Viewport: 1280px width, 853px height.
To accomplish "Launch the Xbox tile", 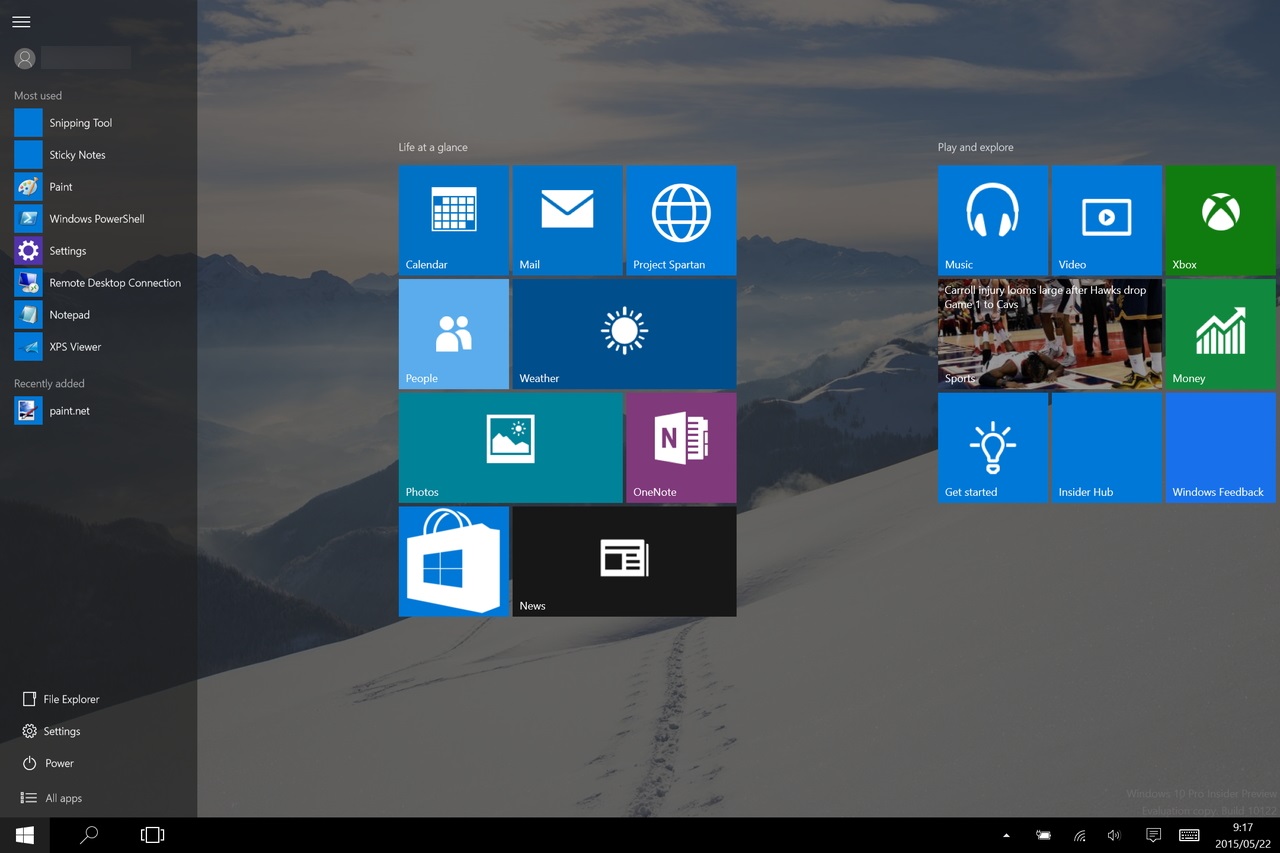I will click(x=1221, y=220).
